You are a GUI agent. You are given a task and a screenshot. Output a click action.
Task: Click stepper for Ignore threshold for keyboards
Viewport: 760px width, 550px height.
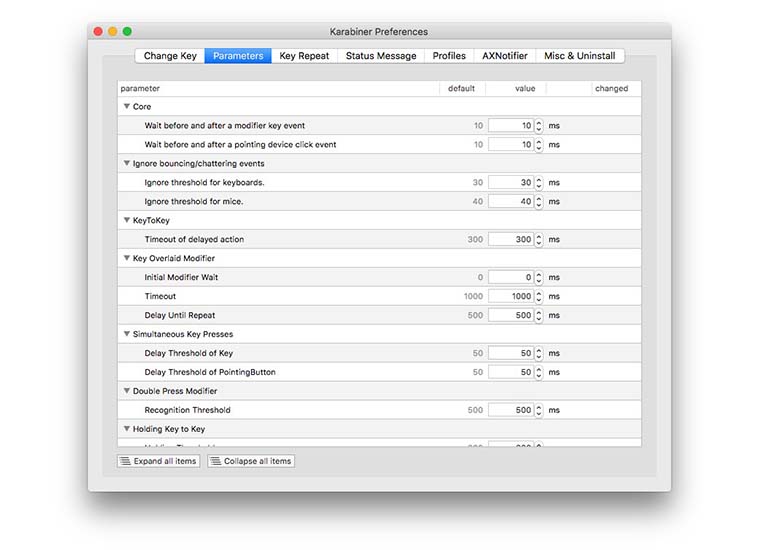tap(539, 183)
